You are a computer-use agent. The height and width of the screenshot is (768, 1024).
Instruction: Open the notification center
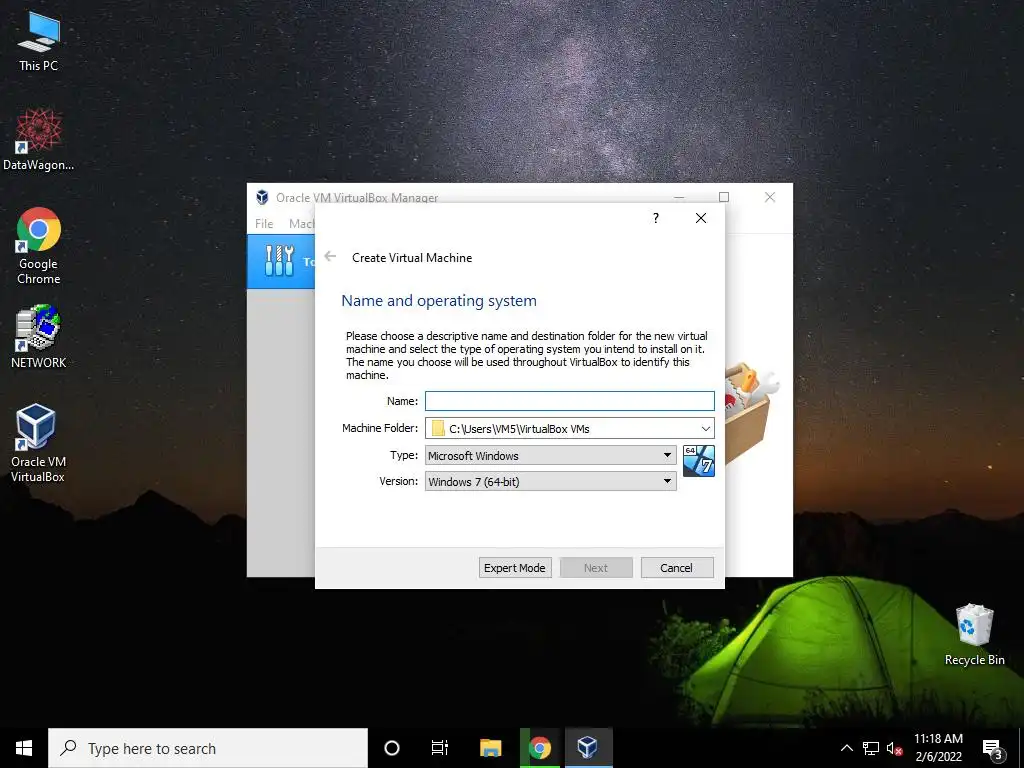(x=993, y=748)
